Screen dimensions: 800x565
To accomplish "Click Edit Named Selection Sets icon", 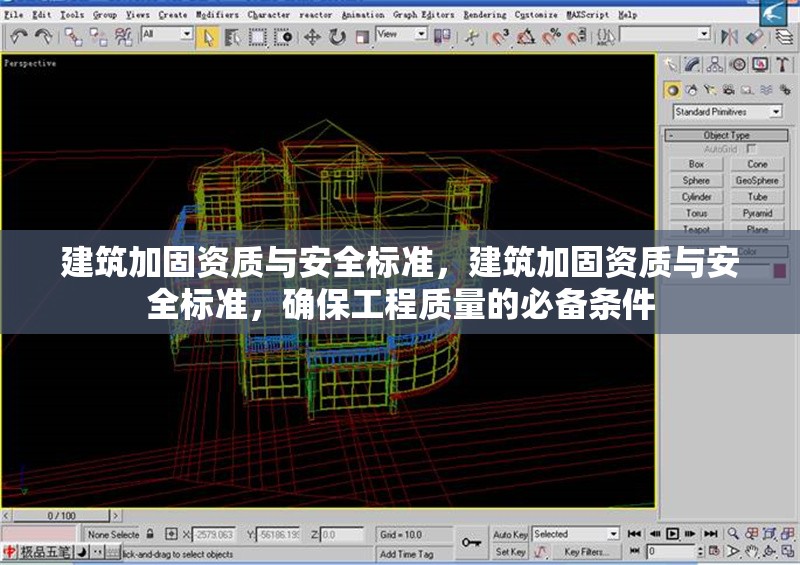I will (x=606, y=37).
